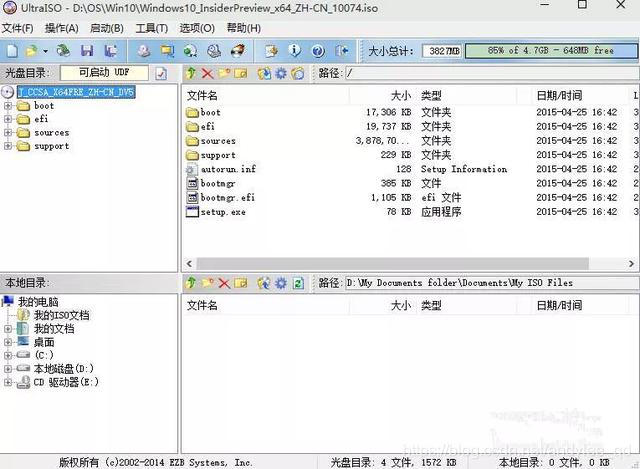Click the Open CD/DVD disc icon
Screen dimensions: 640x469
(63, 51)
